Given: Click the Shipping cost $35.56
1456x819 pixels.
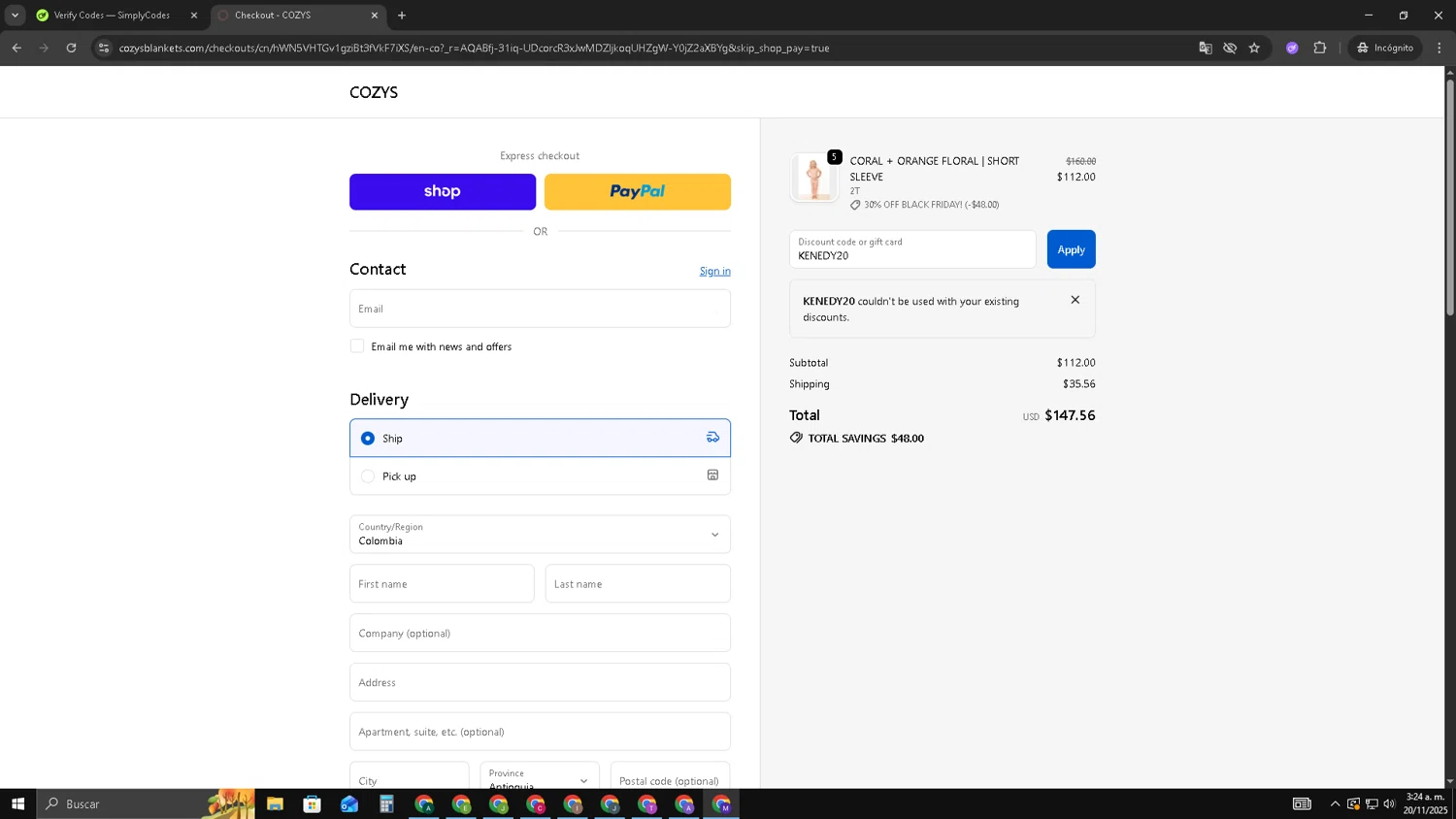Looking at the screenshot, I should [1079, 384].
